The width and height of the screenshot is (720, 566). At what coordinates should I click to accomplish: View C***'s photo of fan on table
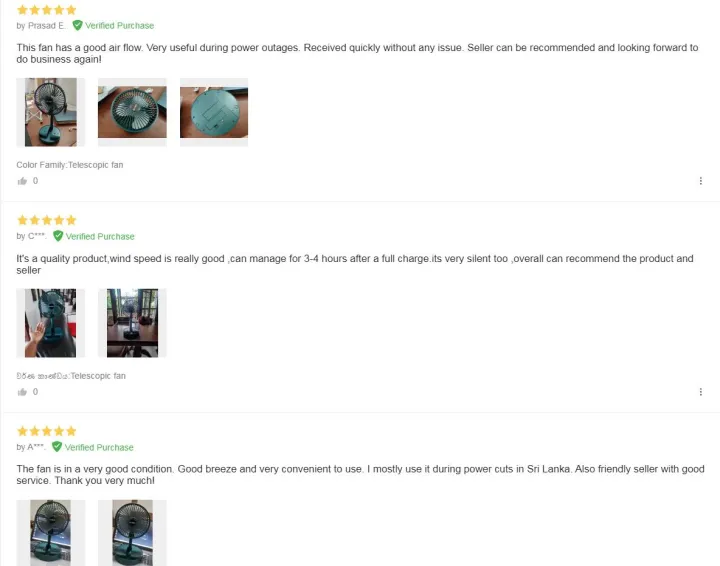(x=132, y=323)
